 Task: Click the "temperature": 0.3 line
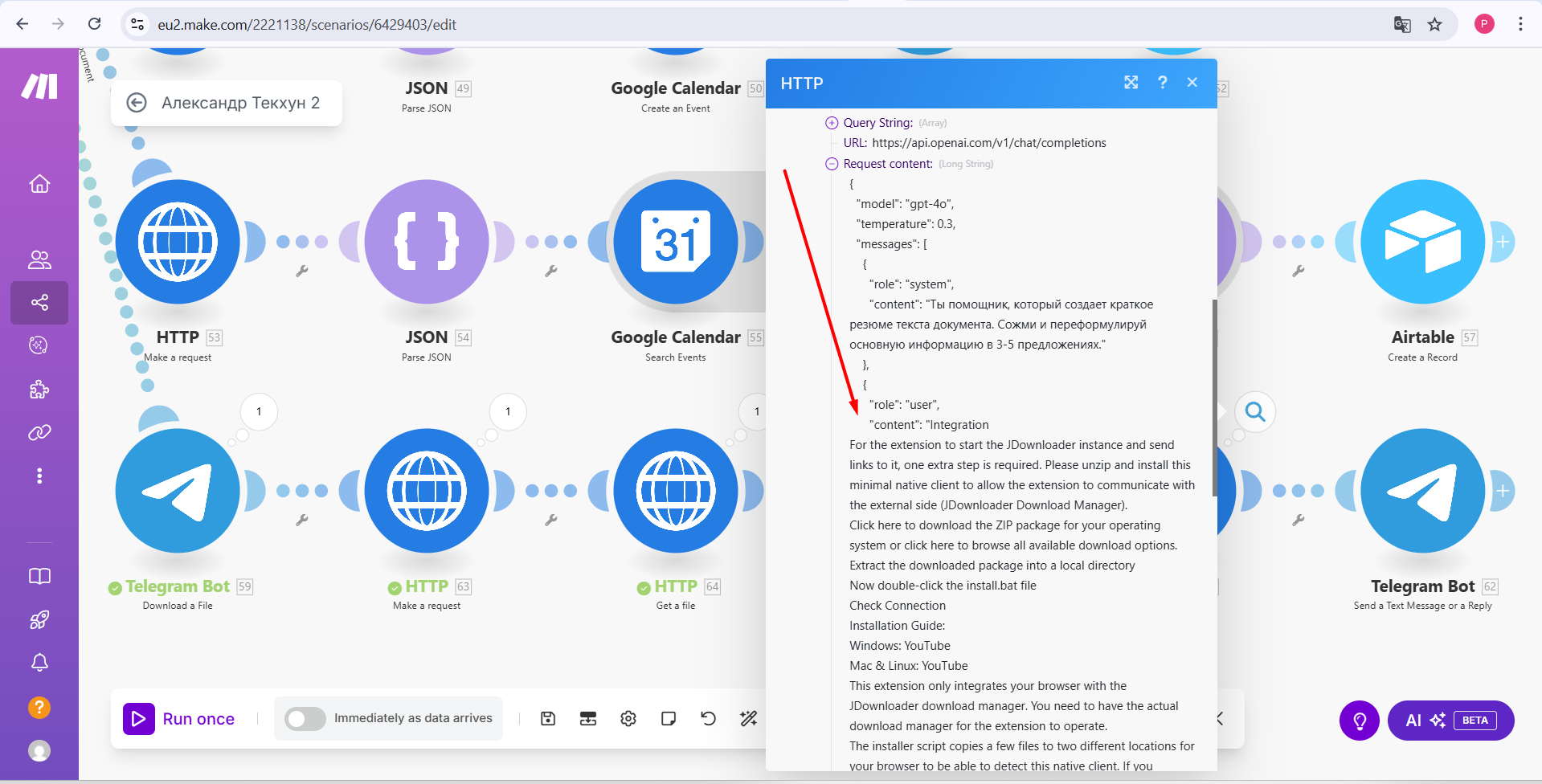906,224
